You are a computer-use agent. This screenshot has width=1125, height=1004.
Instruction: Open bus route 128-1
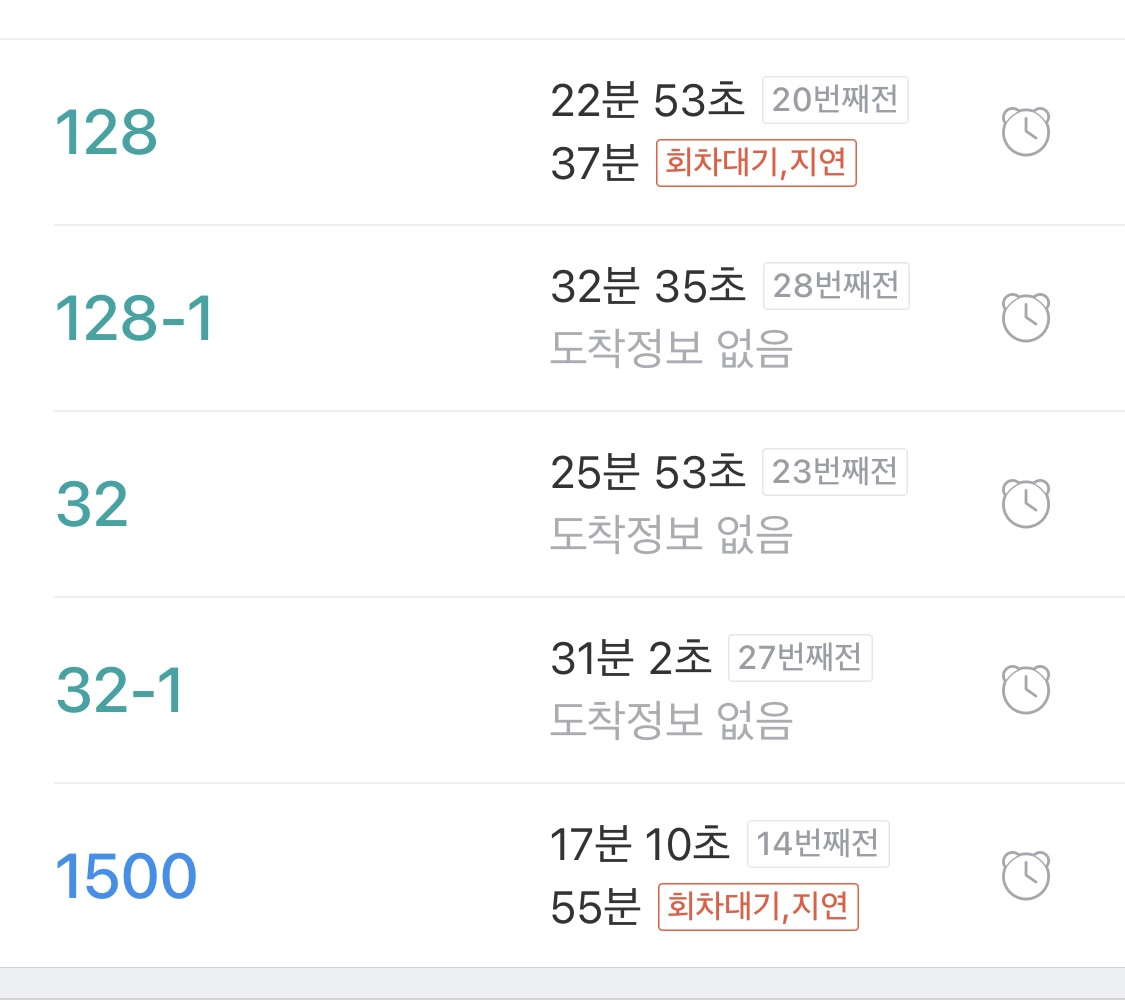[134, 319]
